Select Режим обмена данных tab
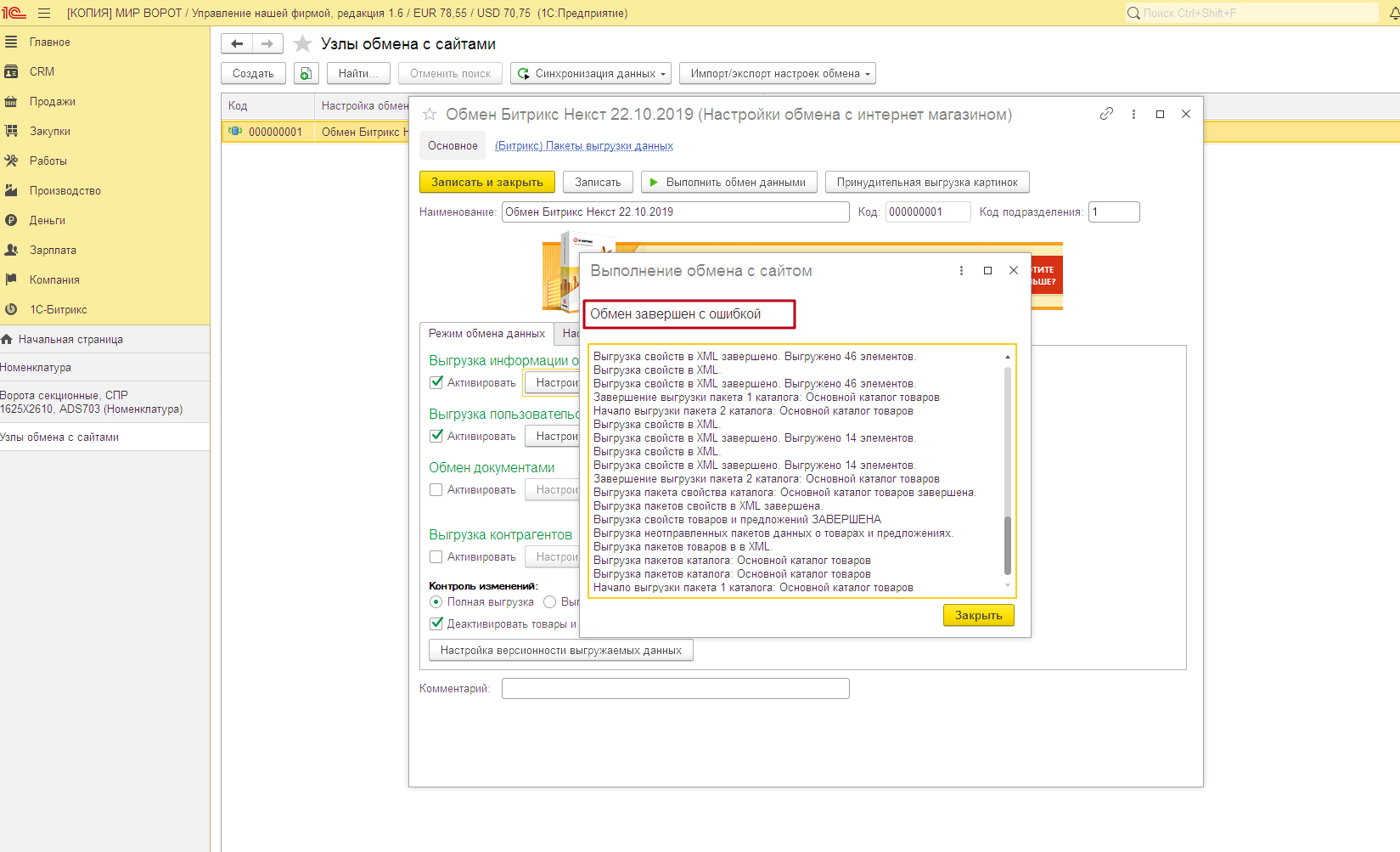 pos(486,333)
